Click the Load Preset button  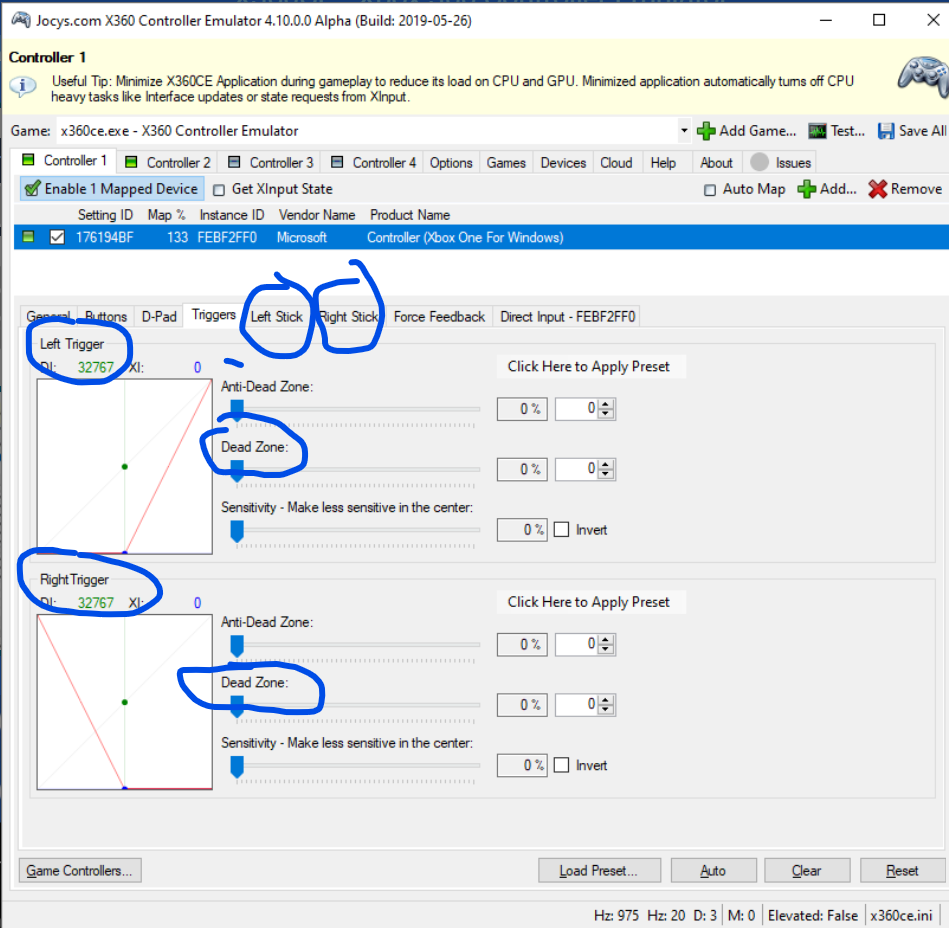[599, 870]
